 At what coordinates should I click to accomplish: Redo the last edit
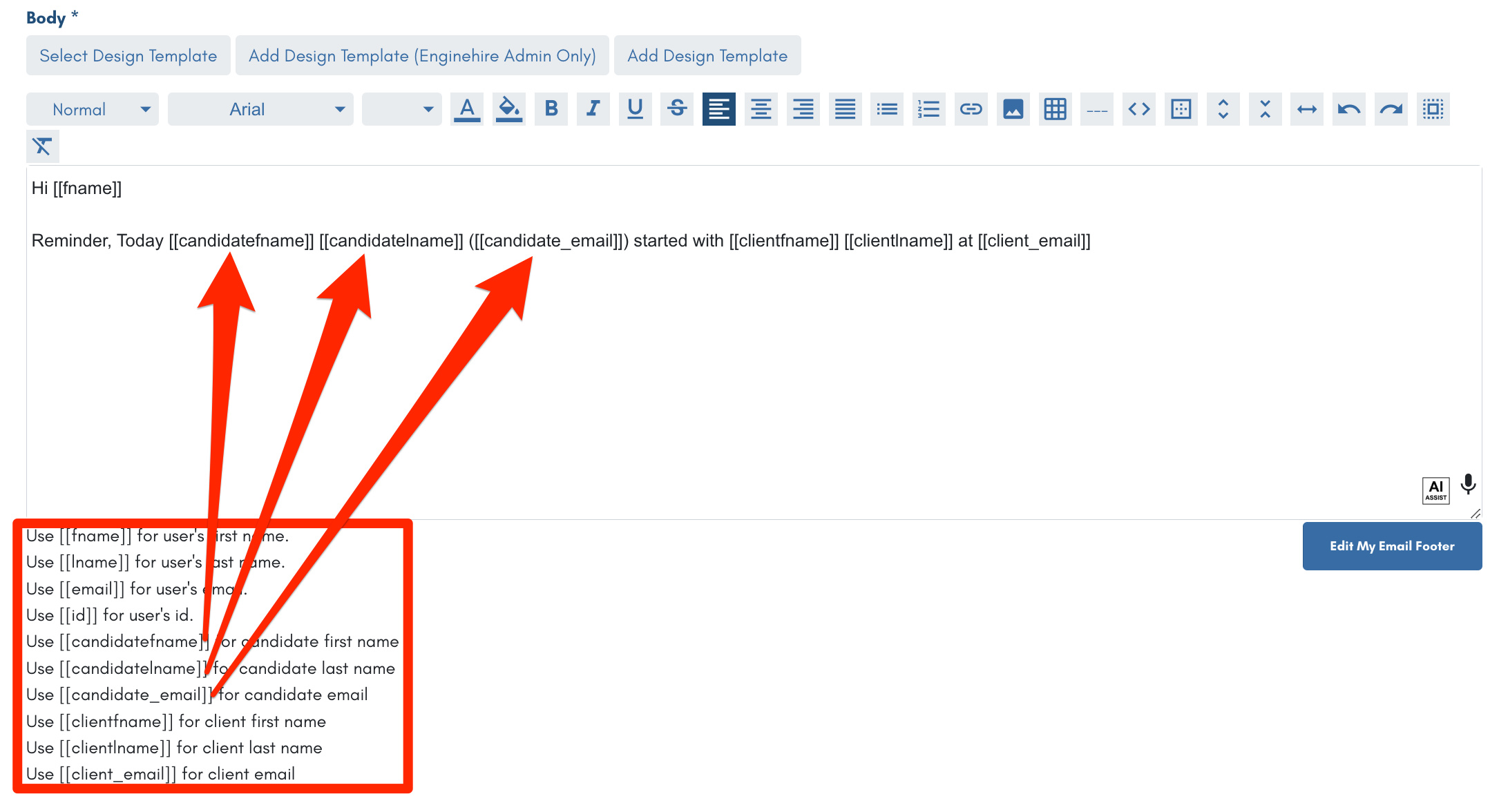pyautogui.click(x=1391, y=108)
